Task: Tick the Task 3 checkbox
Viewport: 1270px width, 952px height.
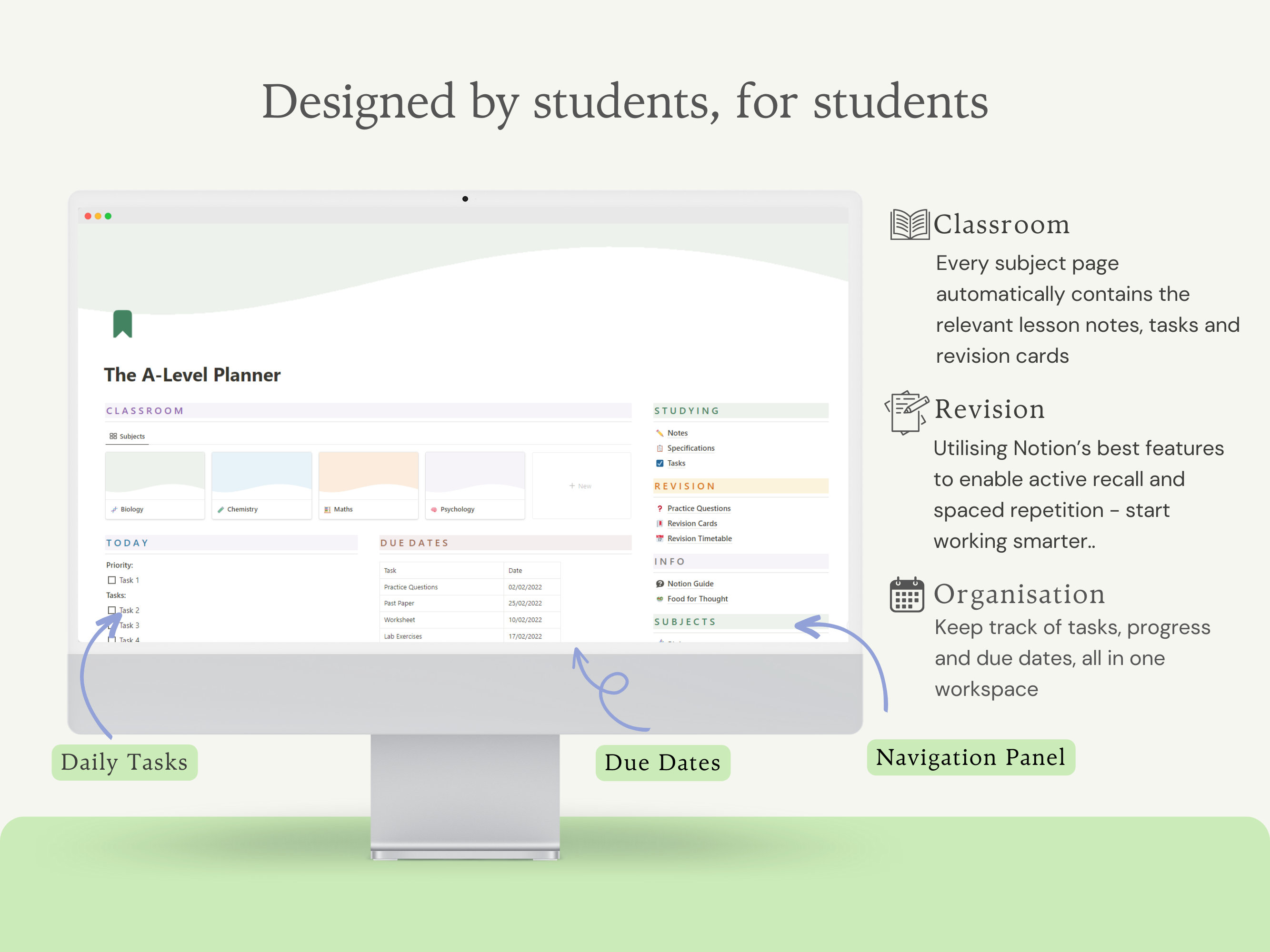Action: point(111,625)
